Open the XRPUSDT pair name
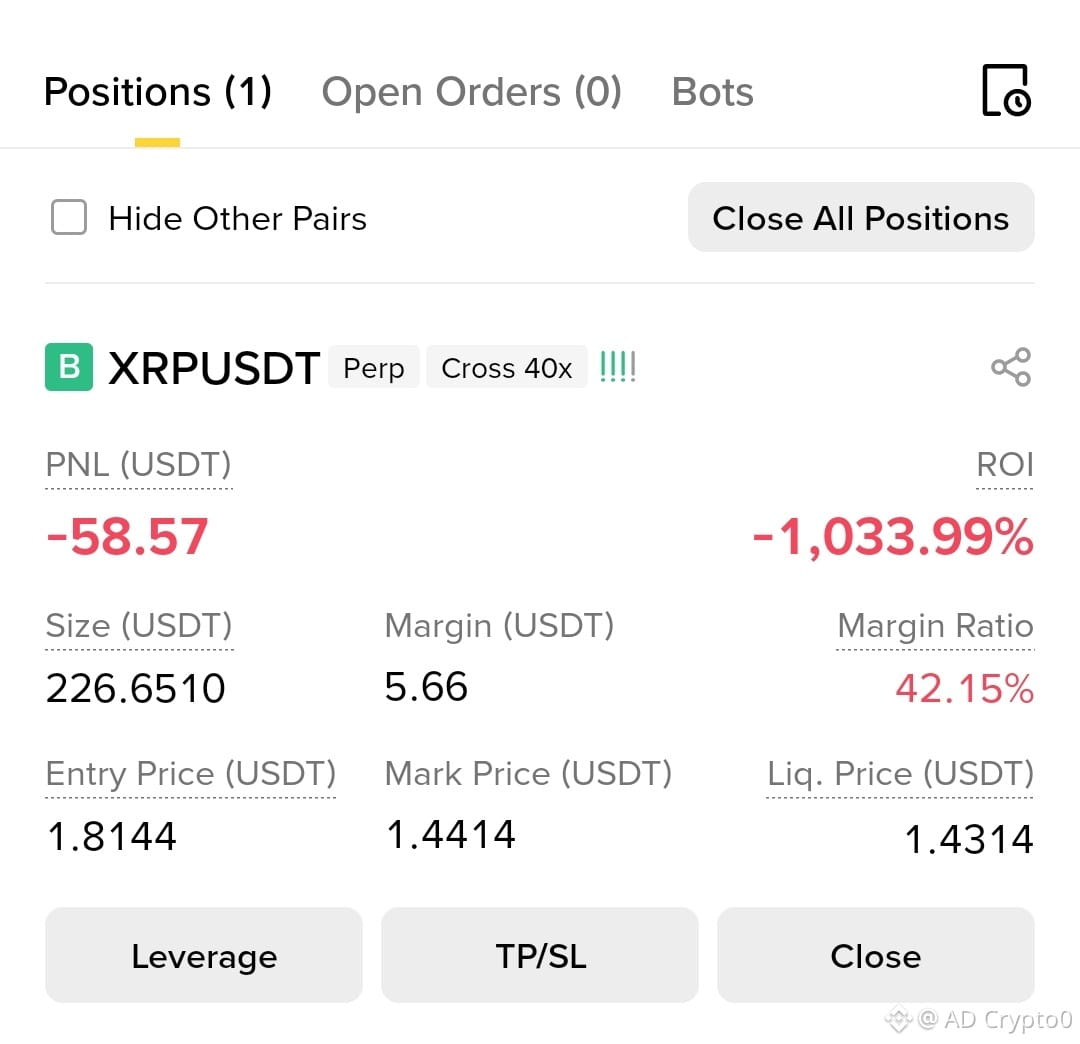The image size is (1080, 1044). [x=214, y=368]
